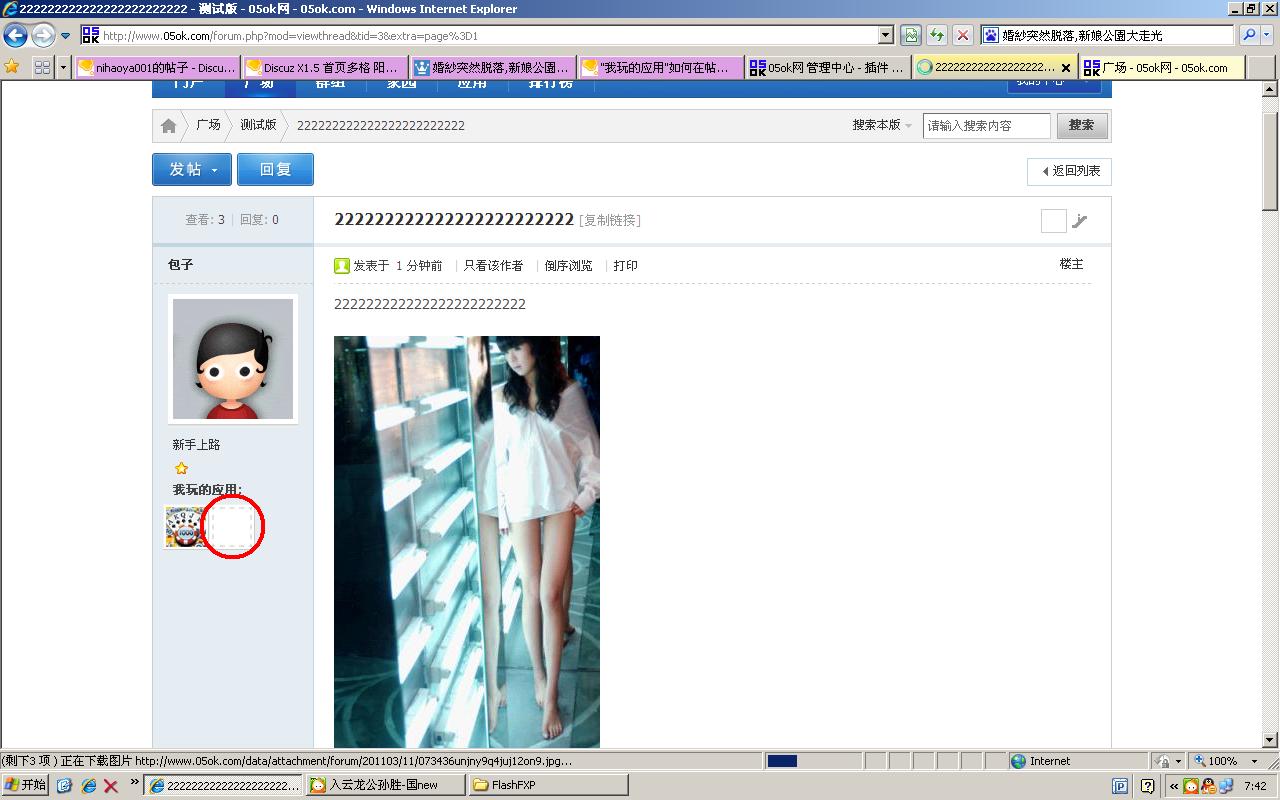Open the attached photo in the post
The width and height of the screenshot is (1280, 800).
[467, 542]
